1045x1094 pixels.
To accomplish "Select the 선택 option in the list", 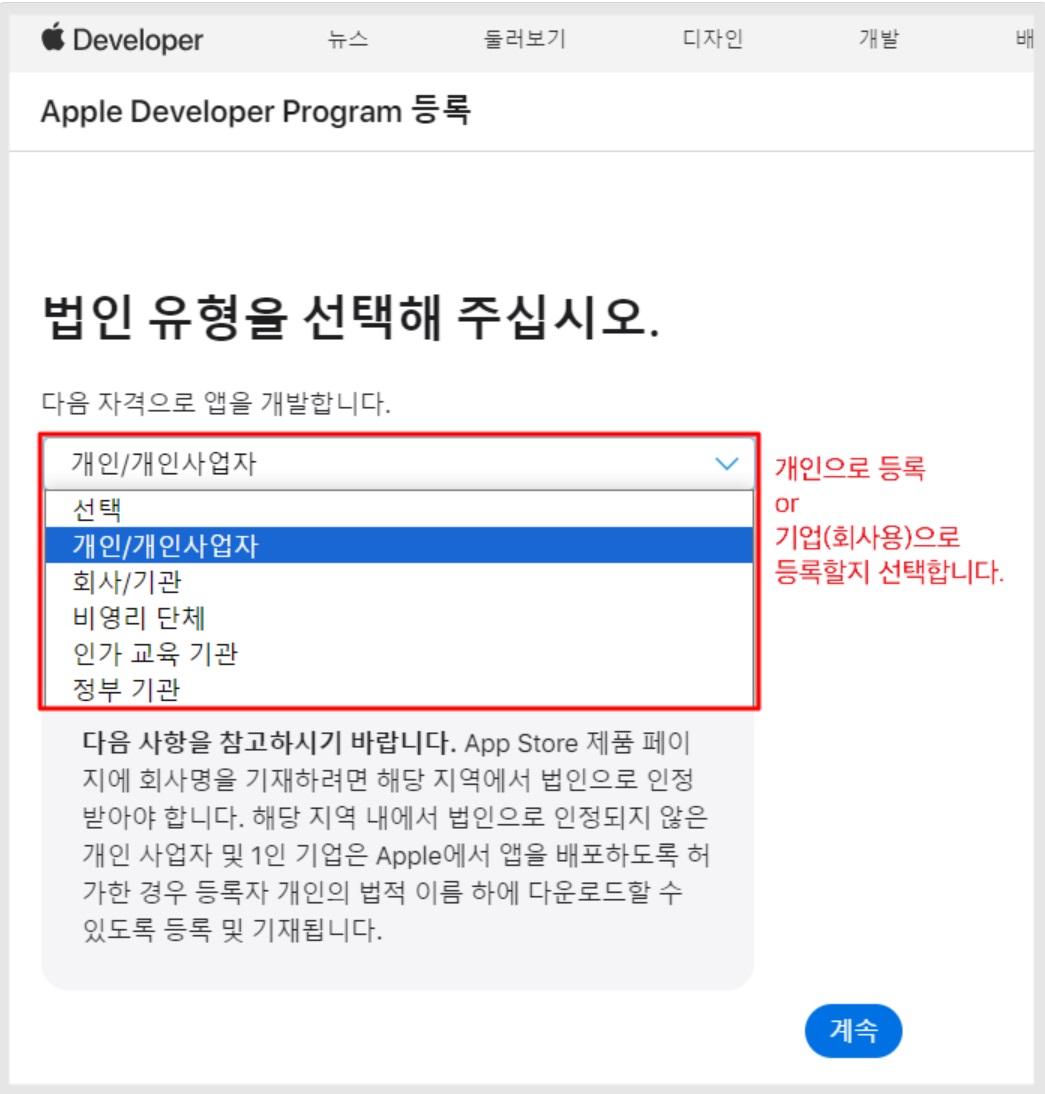I will coord(399,509).
